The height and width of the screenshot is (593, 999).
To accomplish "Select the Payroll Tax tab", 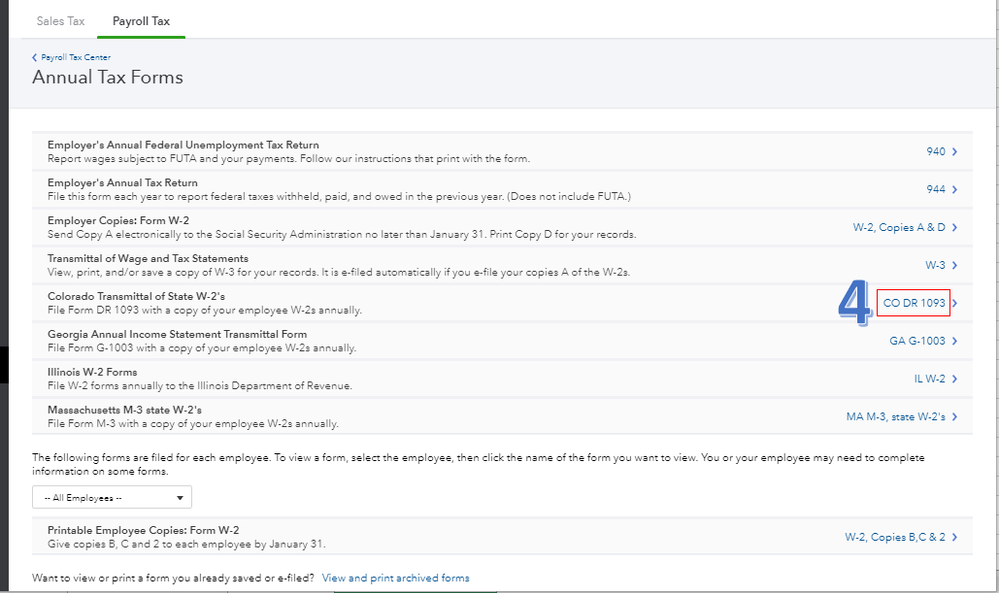I will coord(141,21).
